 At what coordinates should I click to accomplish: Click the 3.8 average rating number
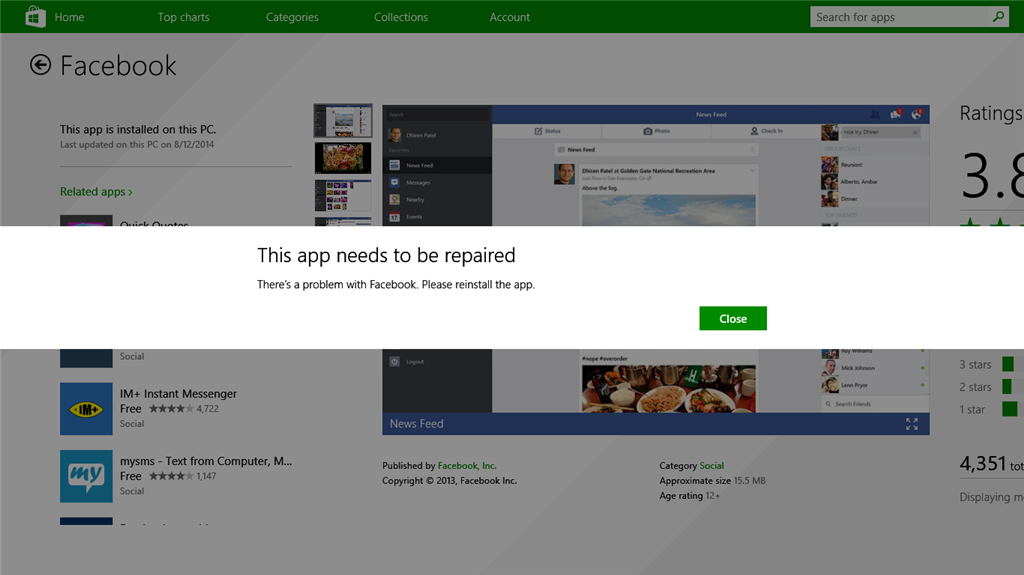tap(992, 175)
